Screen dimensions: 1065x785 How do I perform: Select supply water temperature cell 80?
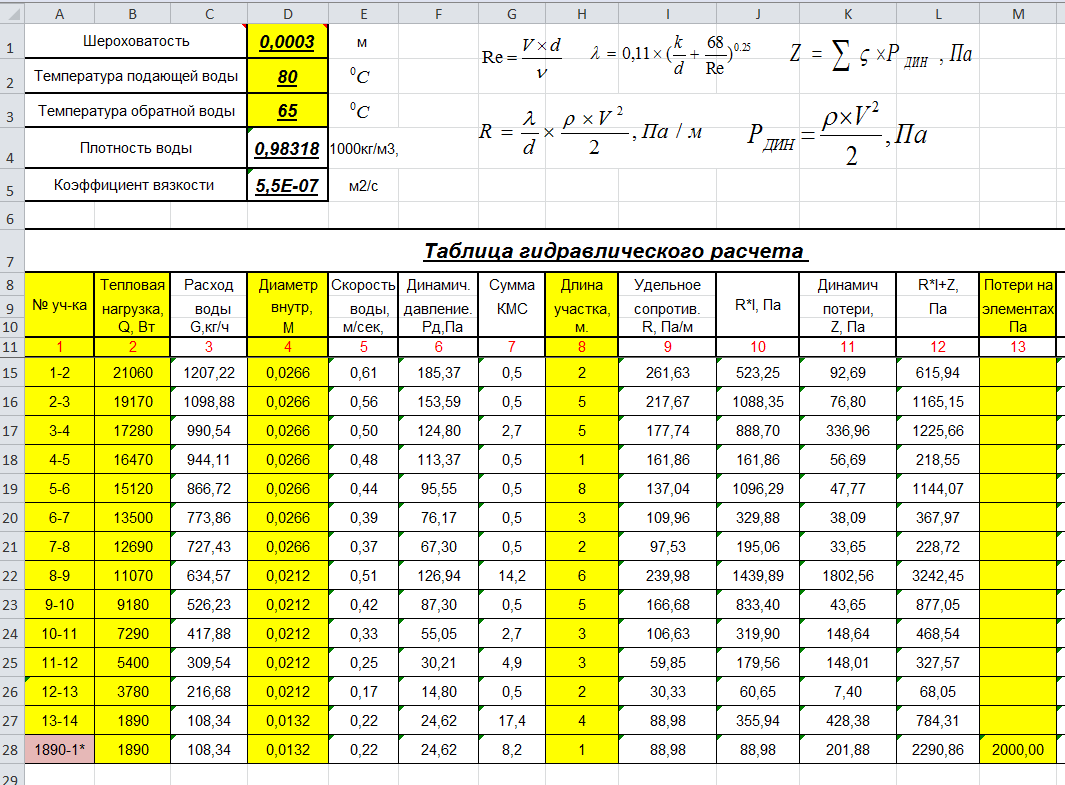[x=287, y=76]
